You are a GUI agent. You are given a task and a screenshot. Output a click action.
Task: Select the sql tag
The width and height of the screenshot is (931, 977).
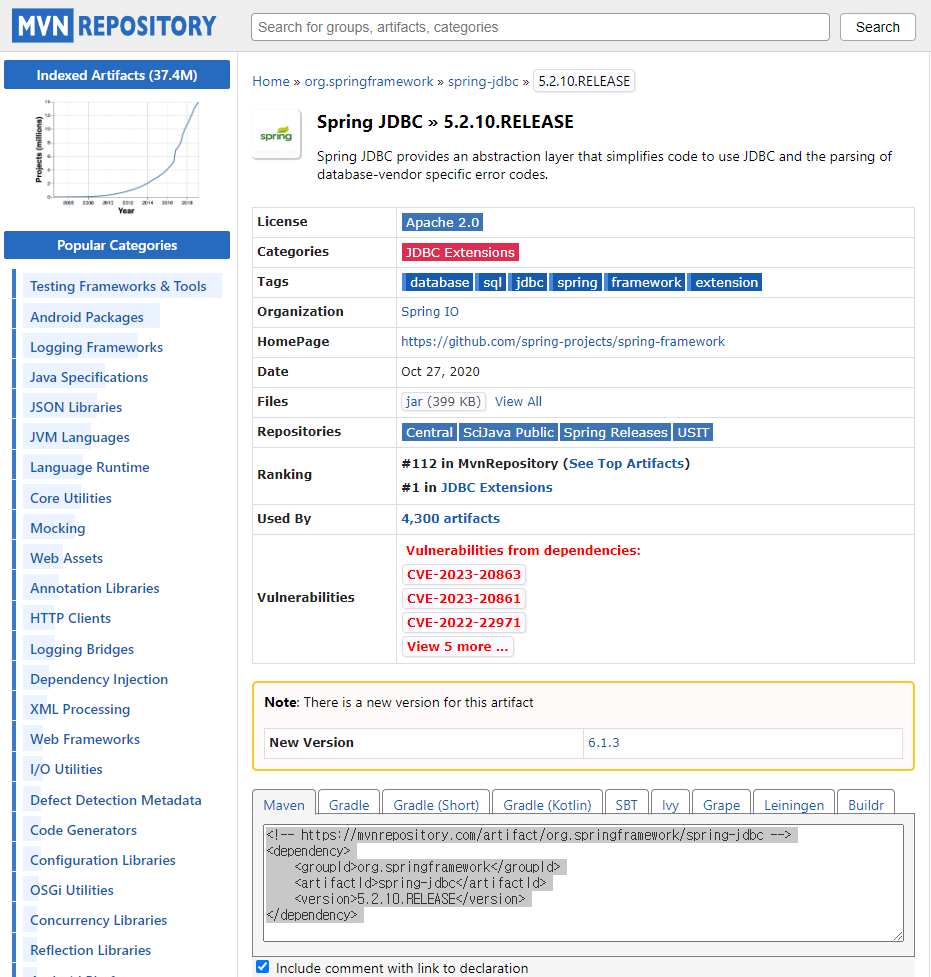point(492,282)
